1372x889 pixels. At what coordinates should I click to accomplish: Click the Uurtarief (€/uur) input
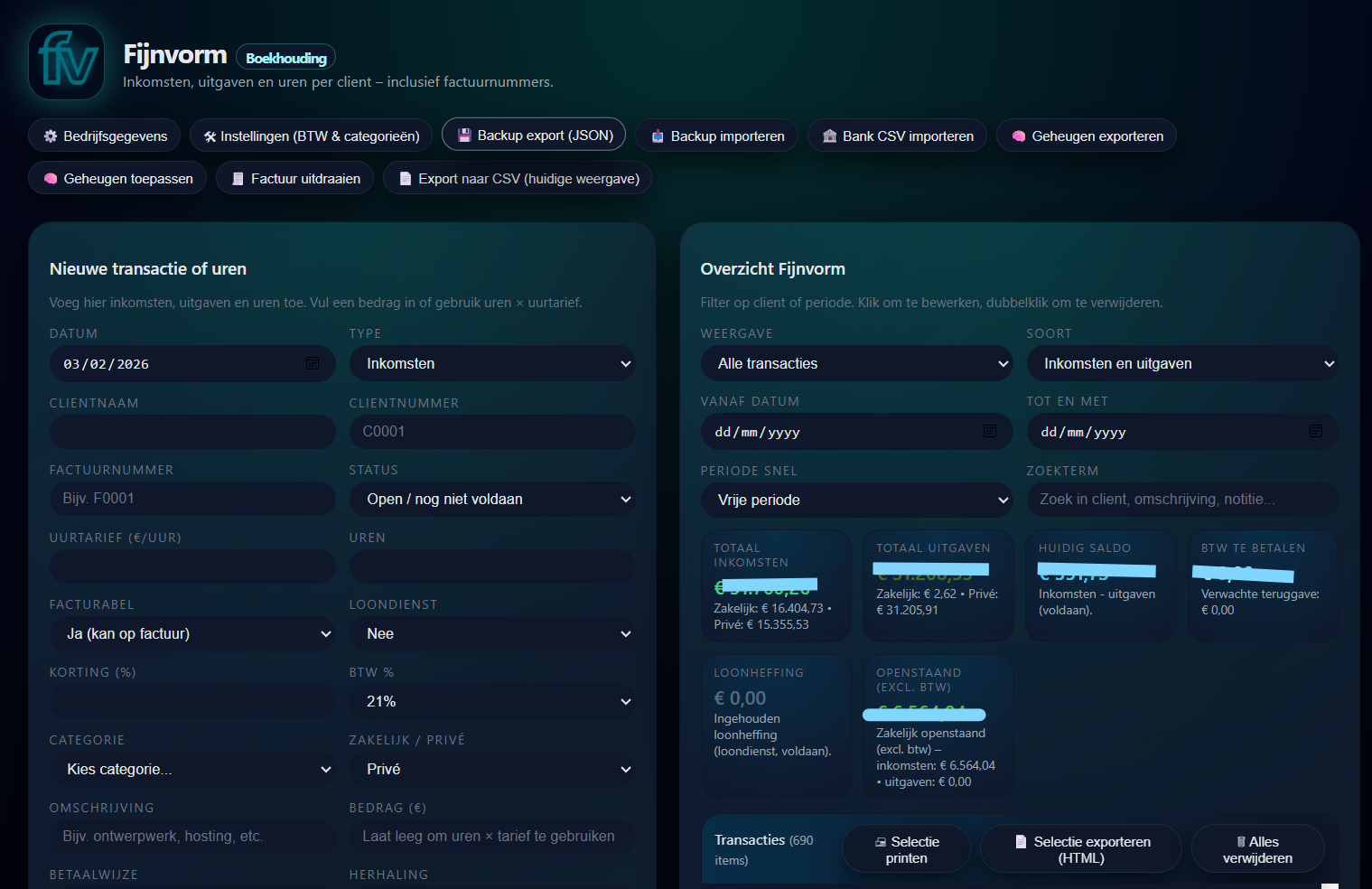192,566
